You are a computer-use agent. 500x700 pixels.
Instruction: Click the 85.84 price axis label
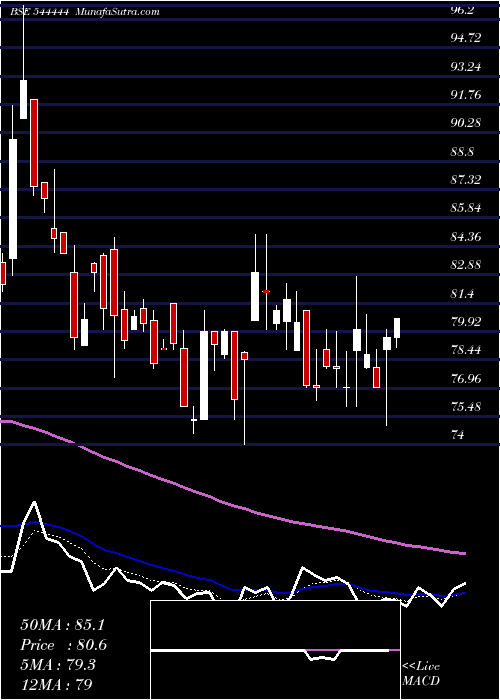coord(465,208)
